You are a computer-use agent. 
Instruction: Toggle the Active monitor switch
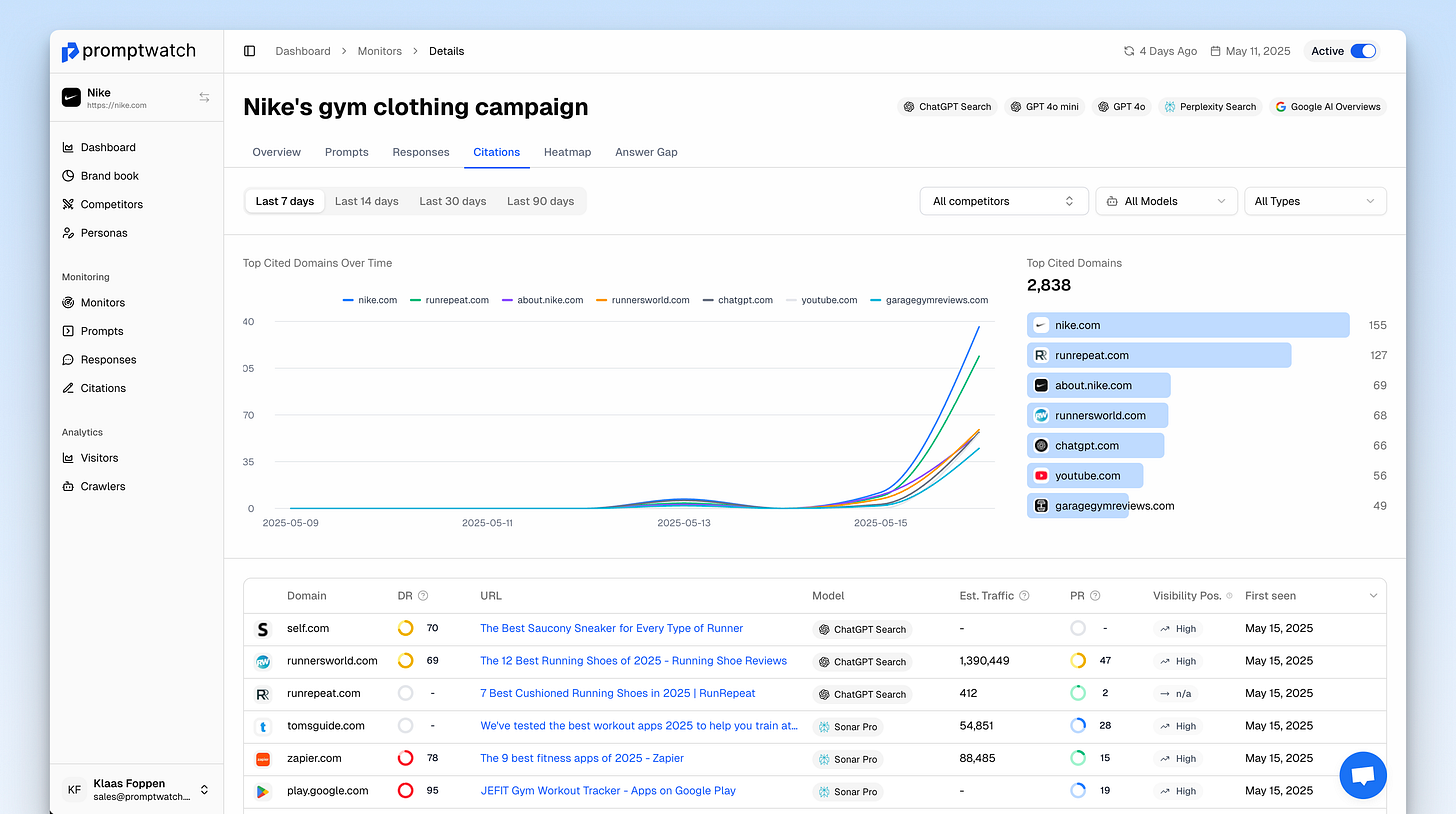1363,51
